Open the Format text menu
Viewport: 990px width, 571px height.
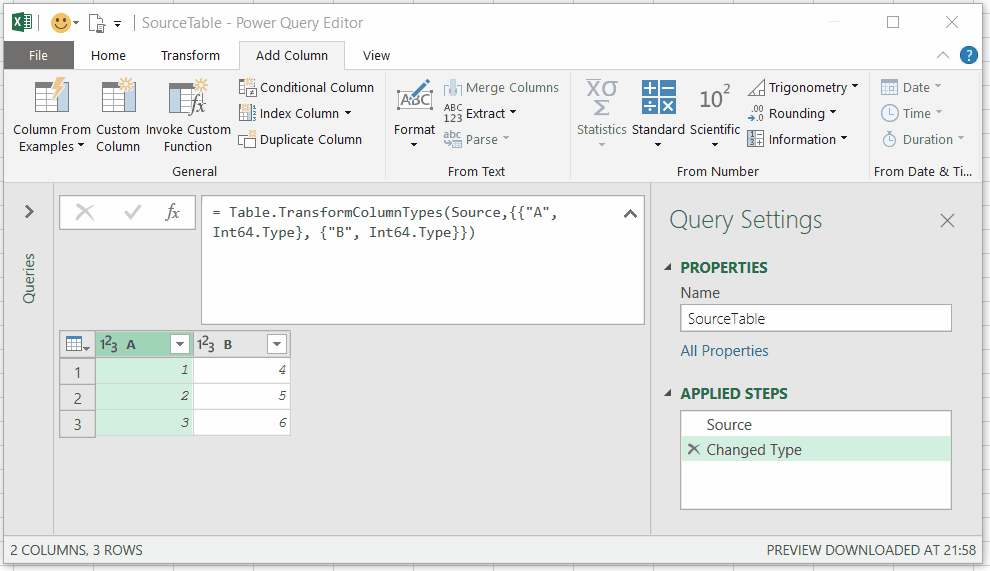[414, 114]
